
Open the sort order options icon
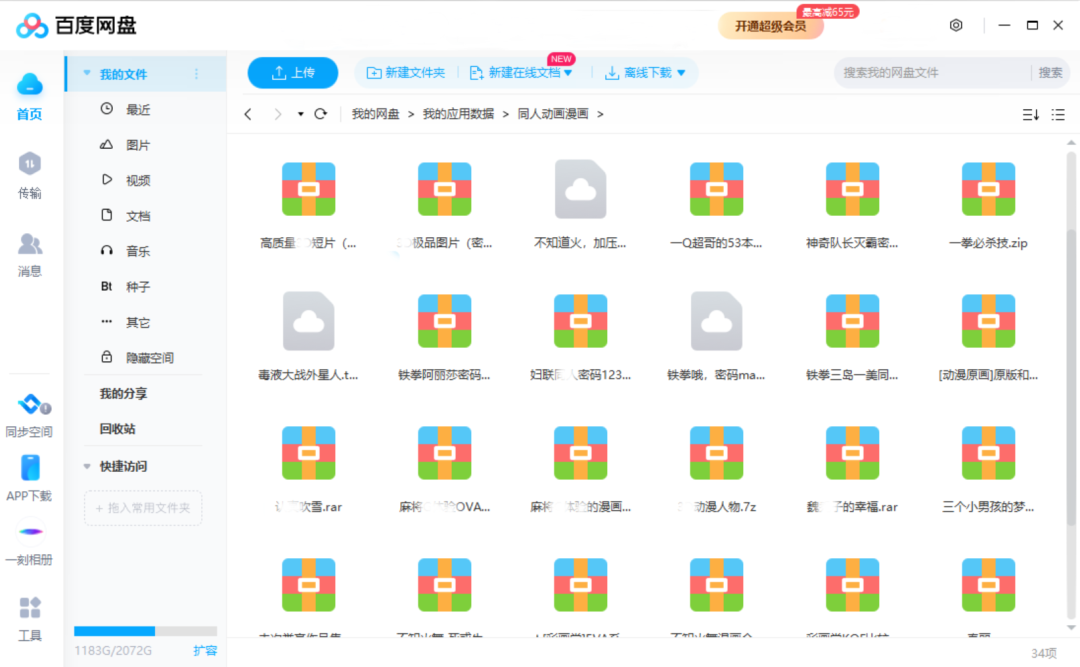[x=1030, y=115]
